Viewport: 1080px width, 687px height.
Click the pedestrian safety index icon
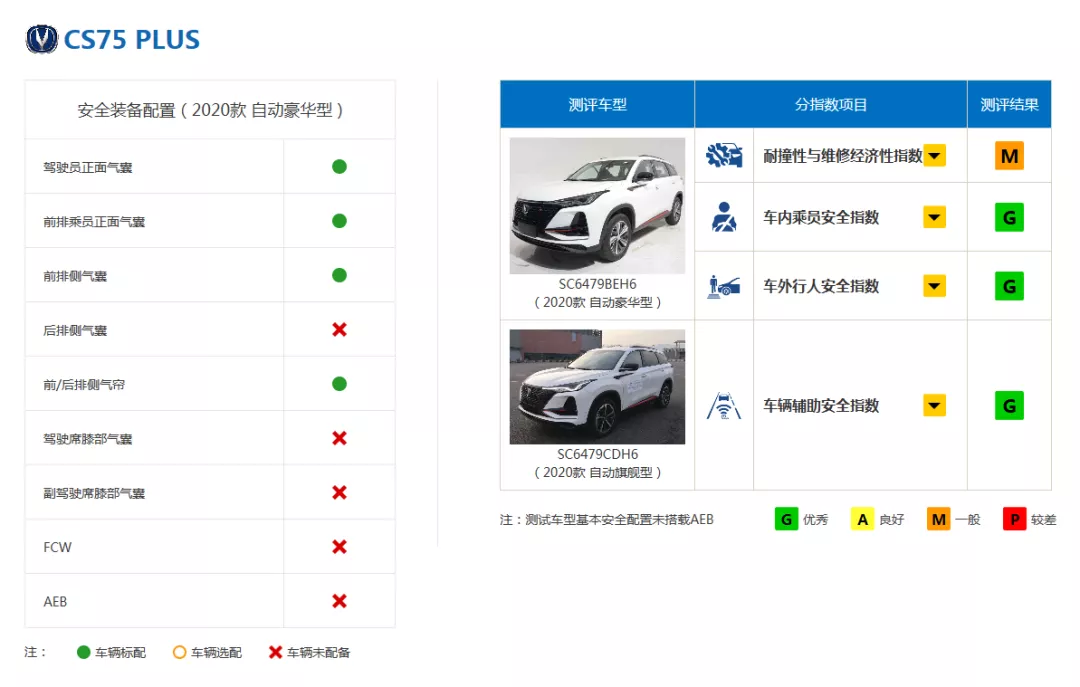[723, 285]
